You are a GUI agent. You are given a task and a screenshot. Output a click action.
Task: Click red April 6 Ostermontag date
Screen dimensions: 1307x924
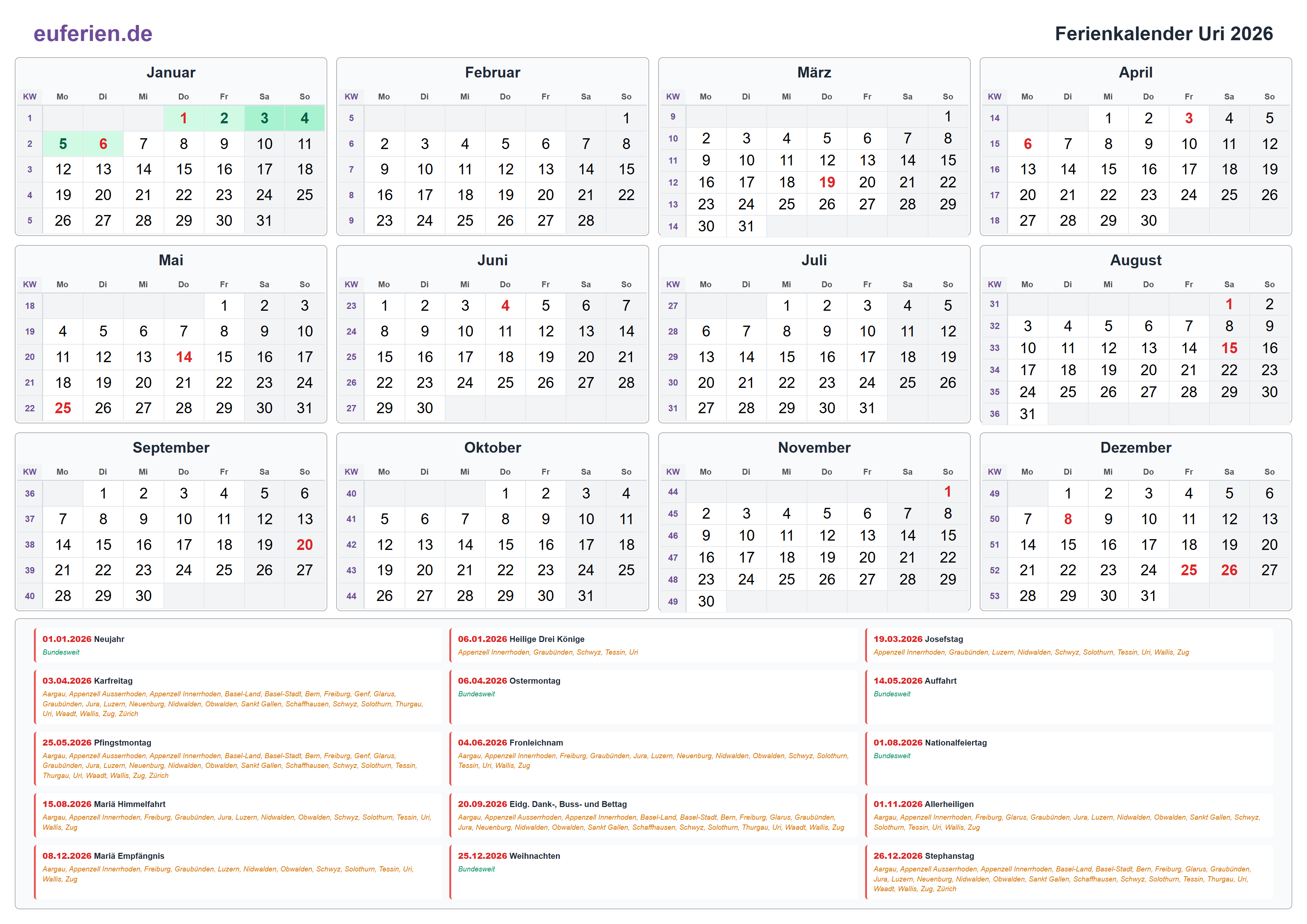(x=1028, y=143)
